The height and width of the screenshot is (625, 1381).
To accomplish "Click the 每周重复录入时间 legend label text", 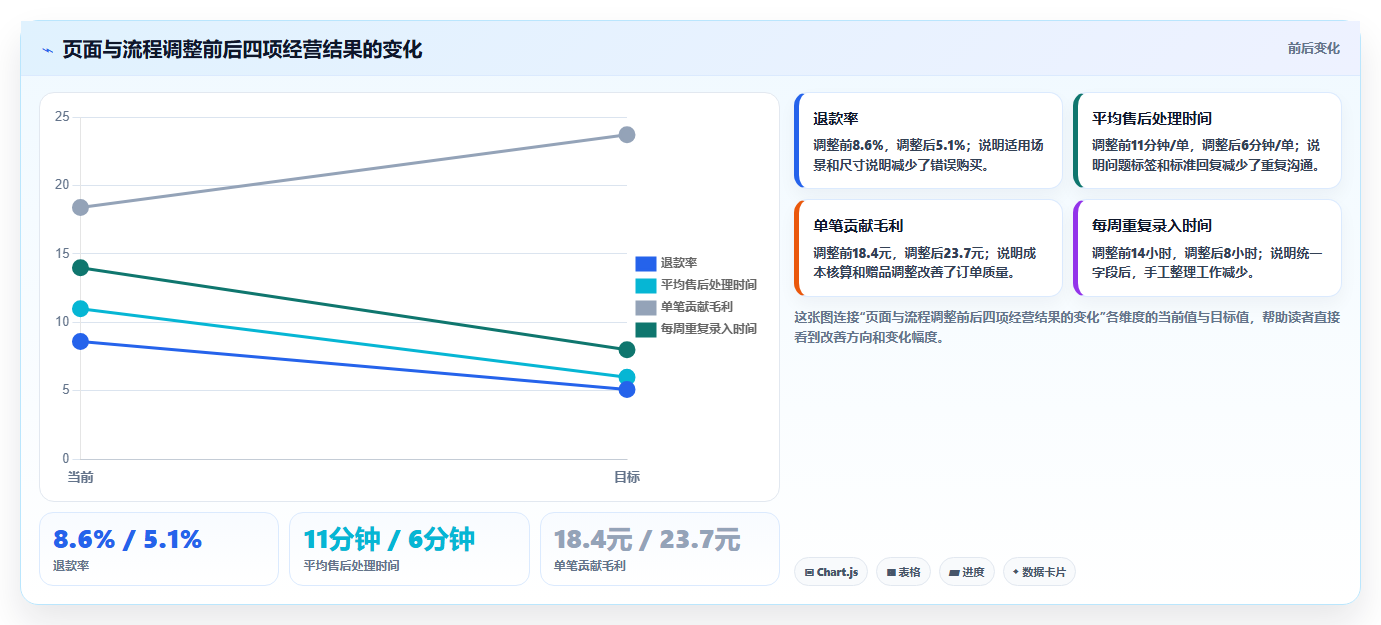I will (x=709, y=329).
